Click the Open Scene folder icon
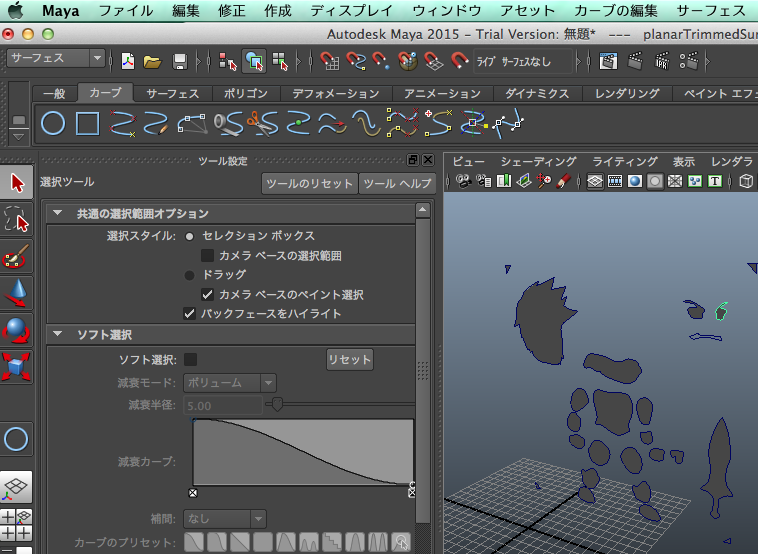The image size is (758, 554). (x=152, y=61)
